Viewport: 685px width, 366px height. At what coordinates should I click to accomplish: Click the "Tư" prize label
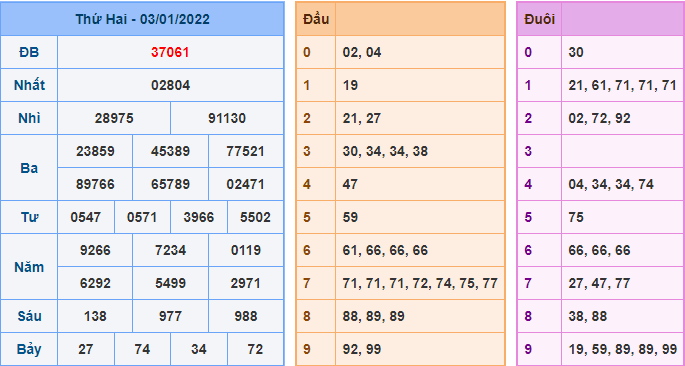coord(29,217)
